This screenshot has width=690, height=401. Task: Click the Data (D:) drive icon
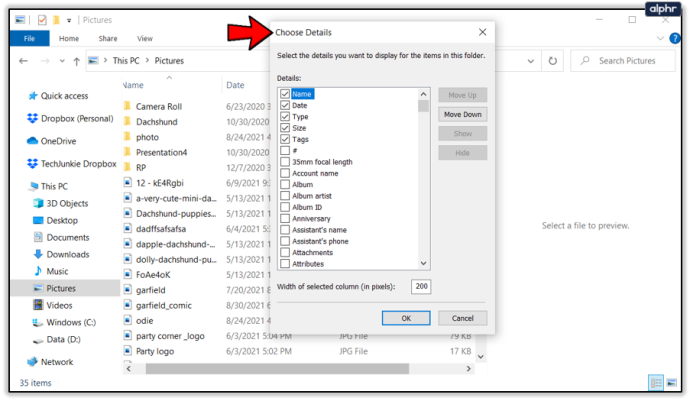pos(38,340)
